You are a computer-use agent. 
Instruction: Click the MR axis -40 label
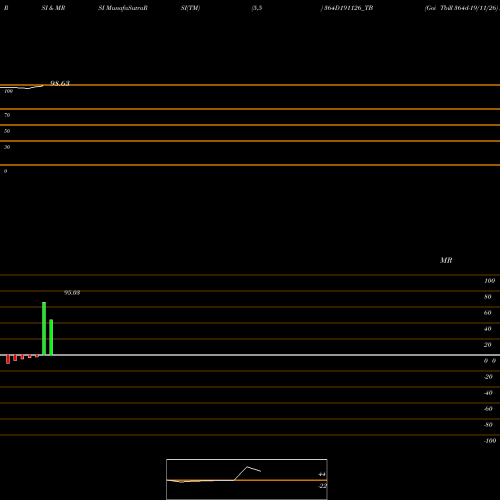pyautogui.click(x=488, y=393)
